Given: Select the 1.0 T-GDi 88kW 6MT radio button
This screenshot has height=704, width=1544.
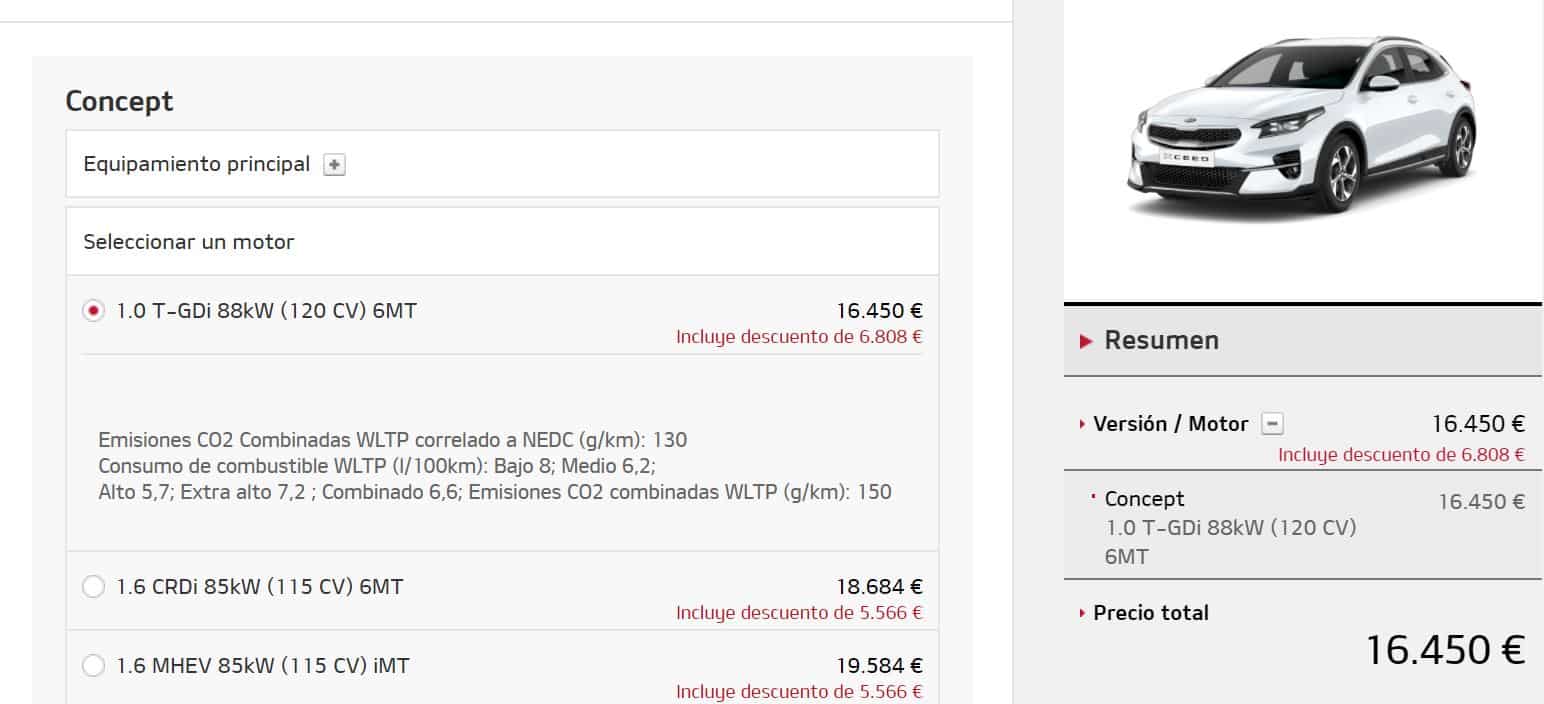Looking at the screenshot, I should [93, 311].
